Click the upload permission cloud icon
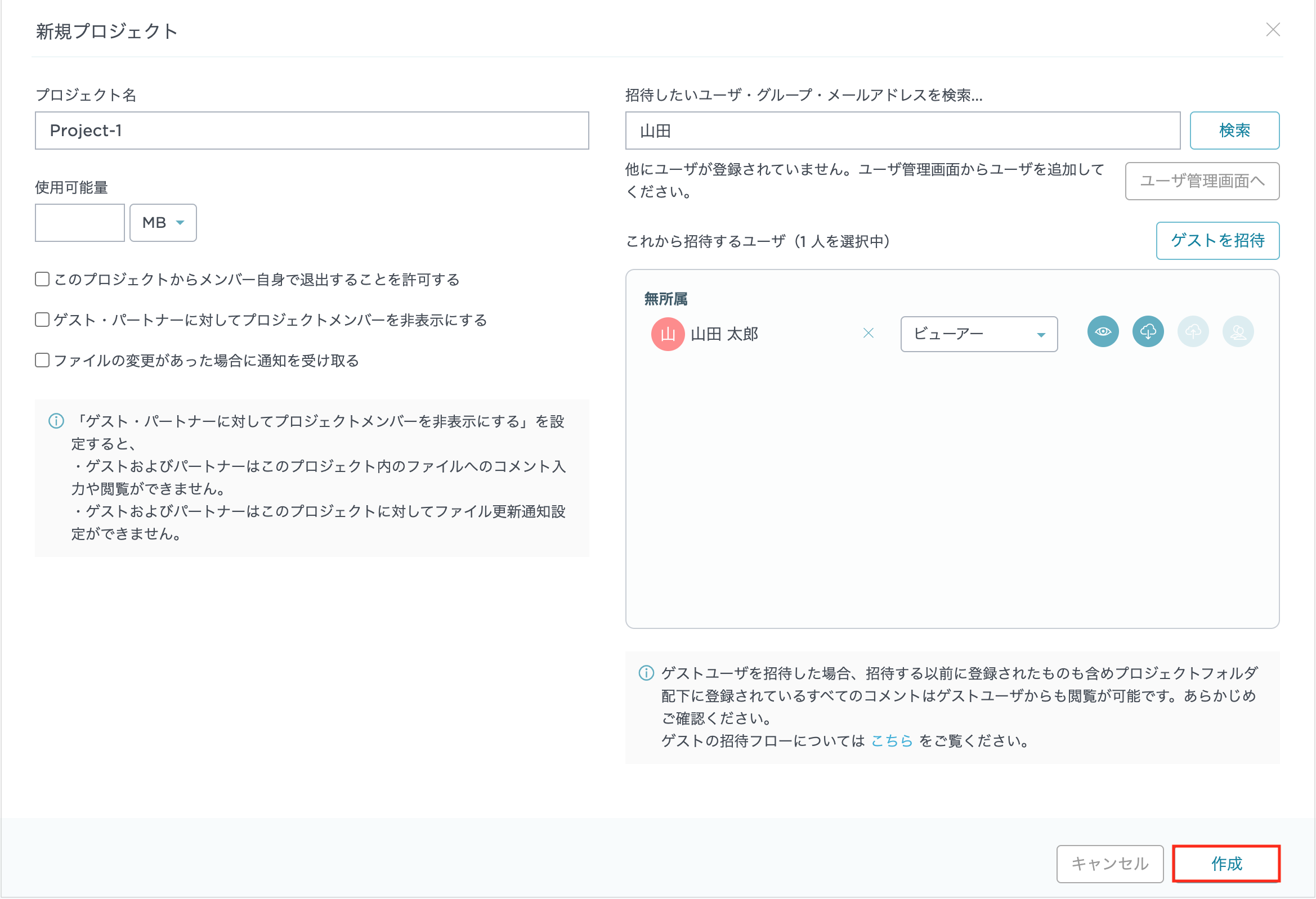The image size is (1316, 899). pyautogui.click(x=1193, y=332)
